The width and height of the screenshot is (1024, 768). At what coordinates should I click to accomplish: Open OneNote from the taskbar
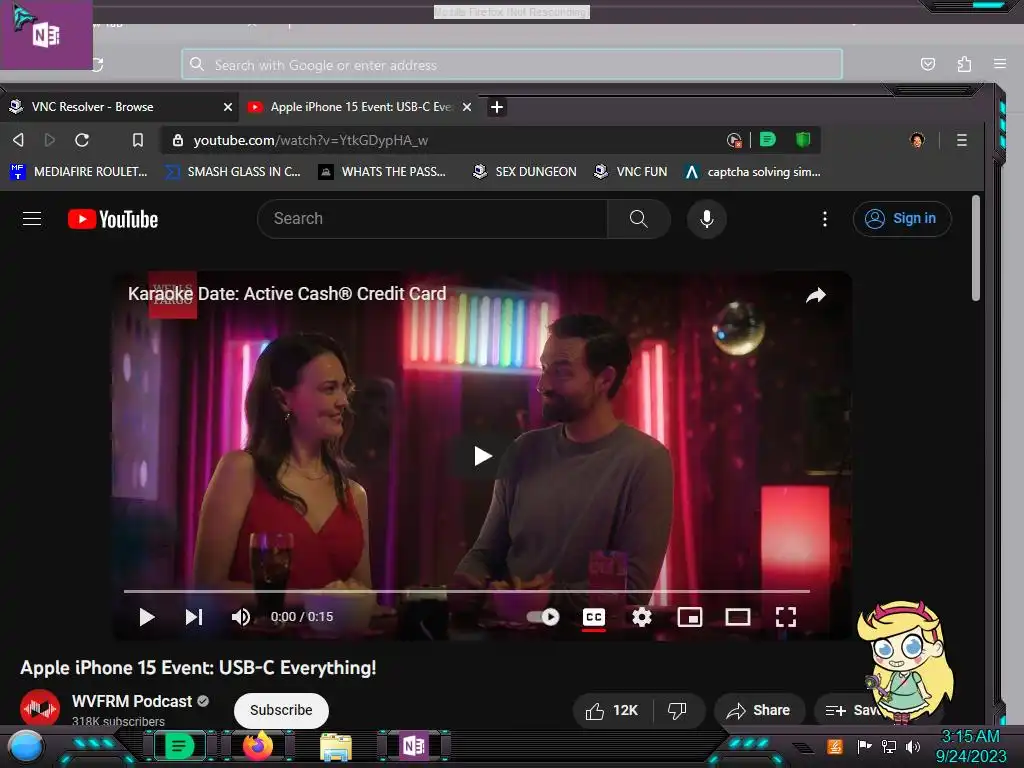point(414,746)
